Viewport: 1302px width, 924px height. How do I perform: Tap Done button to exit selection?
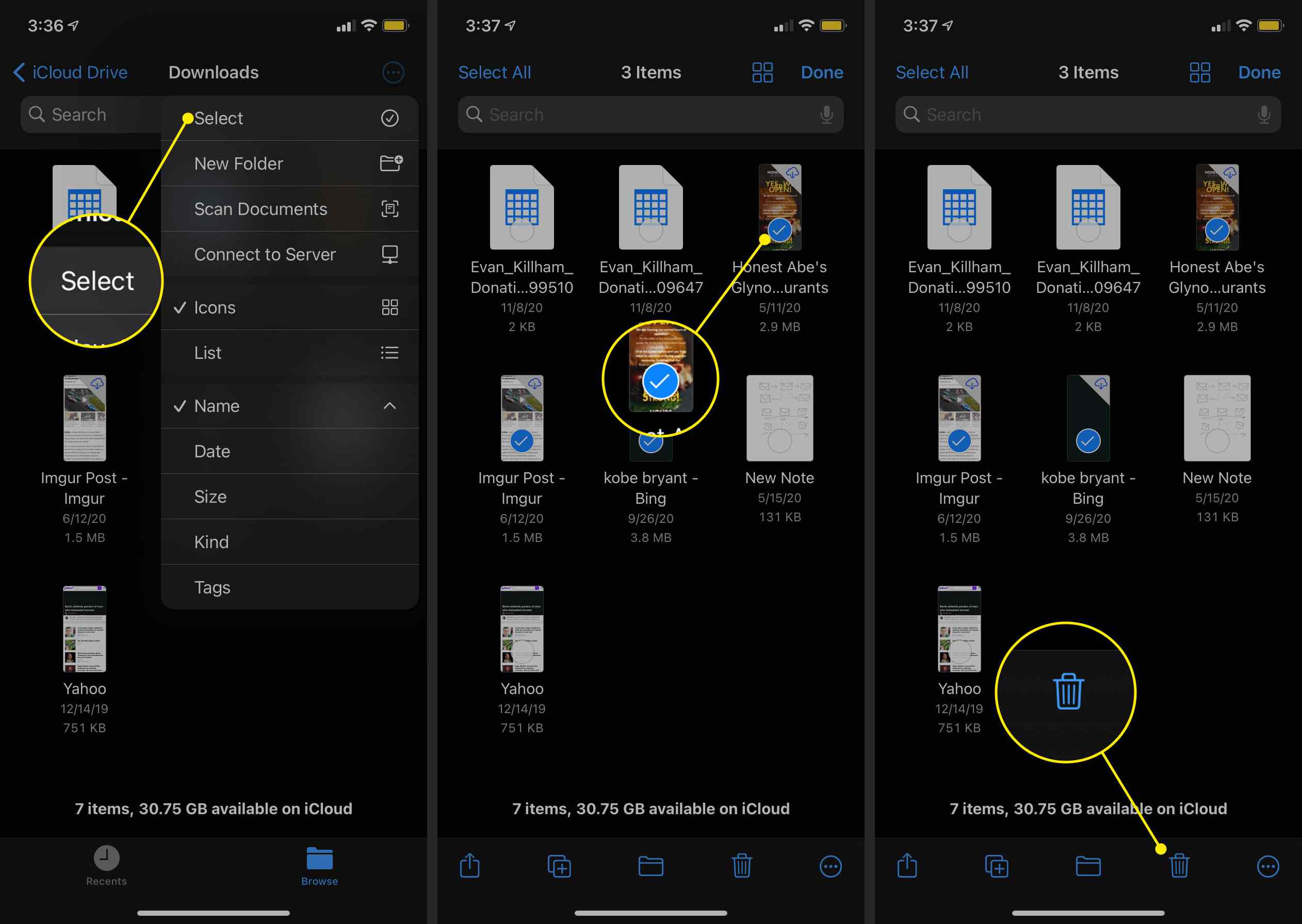[x=1270, y=71]
